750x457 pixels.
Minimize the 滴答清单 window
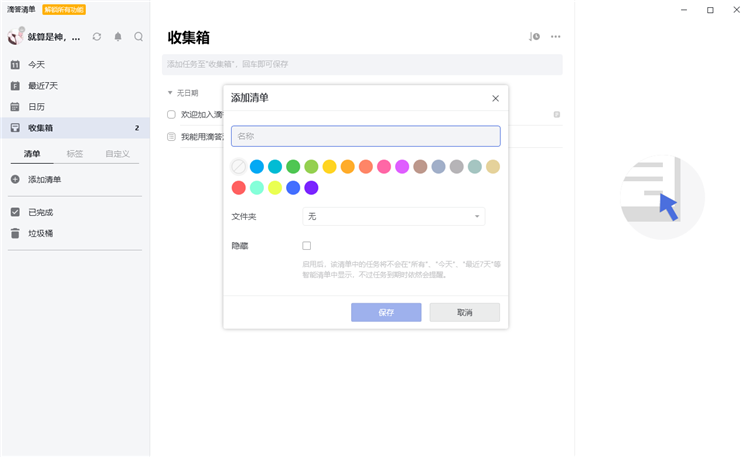click(x=684, y=10)
